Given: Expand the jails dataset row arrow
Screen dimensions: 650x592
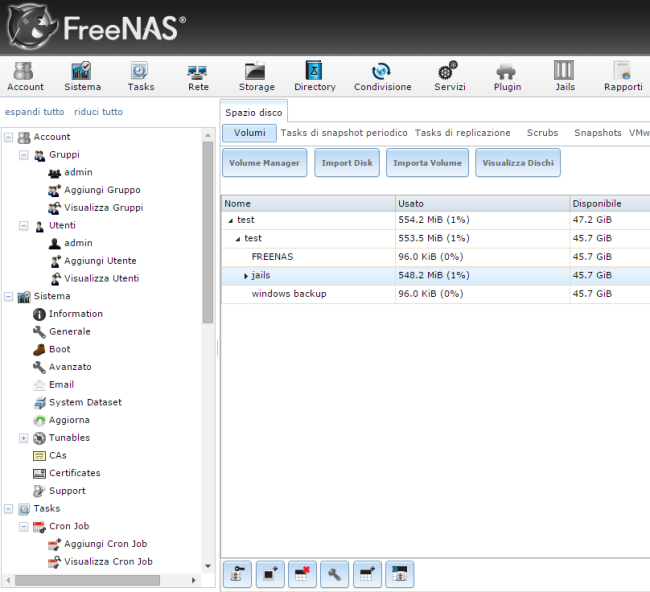Looking at the screenshot, I should click(245, 276).
